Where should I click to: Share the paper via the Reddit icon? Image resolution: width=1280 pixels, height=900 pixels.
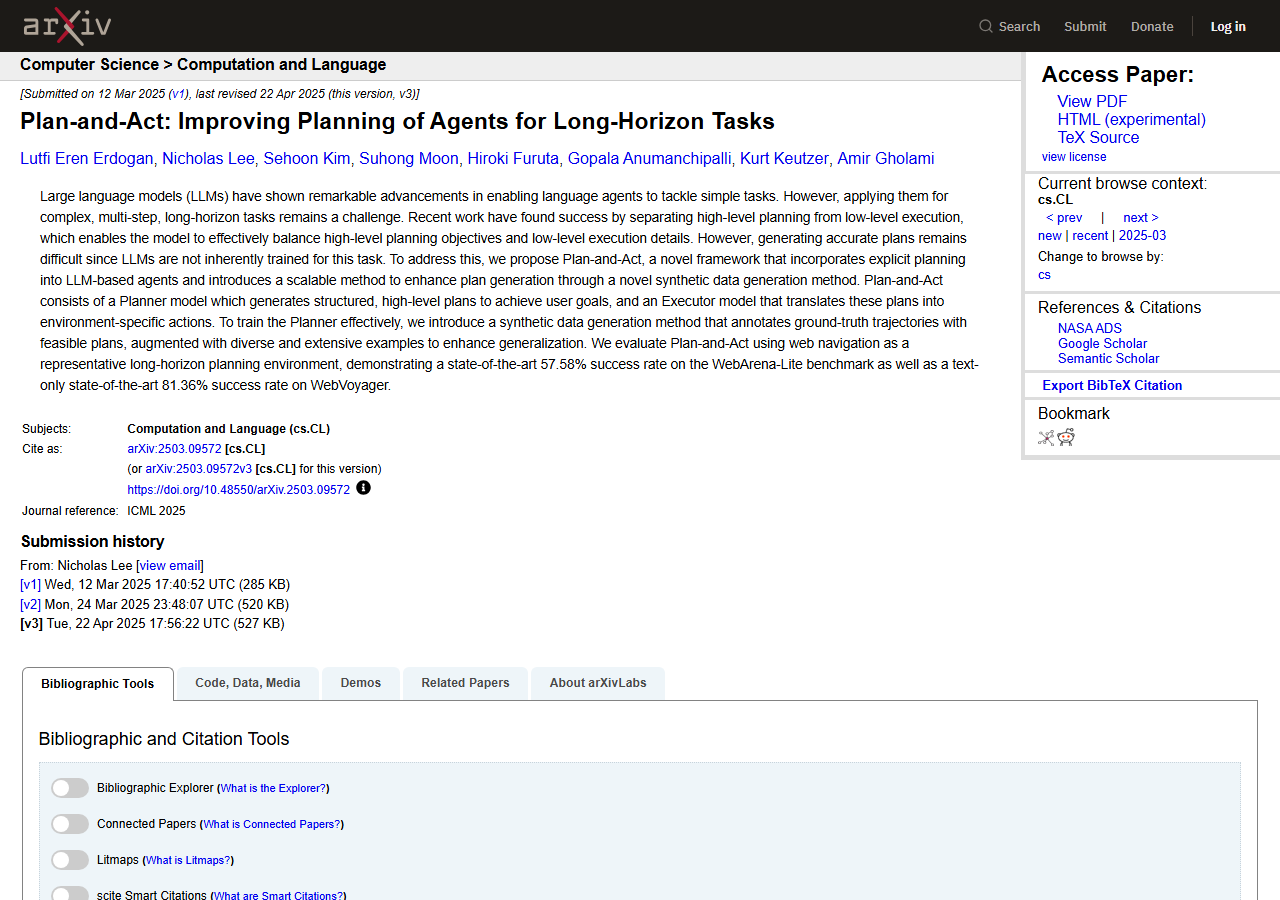pyautogui.click(x=1066, y=437)
